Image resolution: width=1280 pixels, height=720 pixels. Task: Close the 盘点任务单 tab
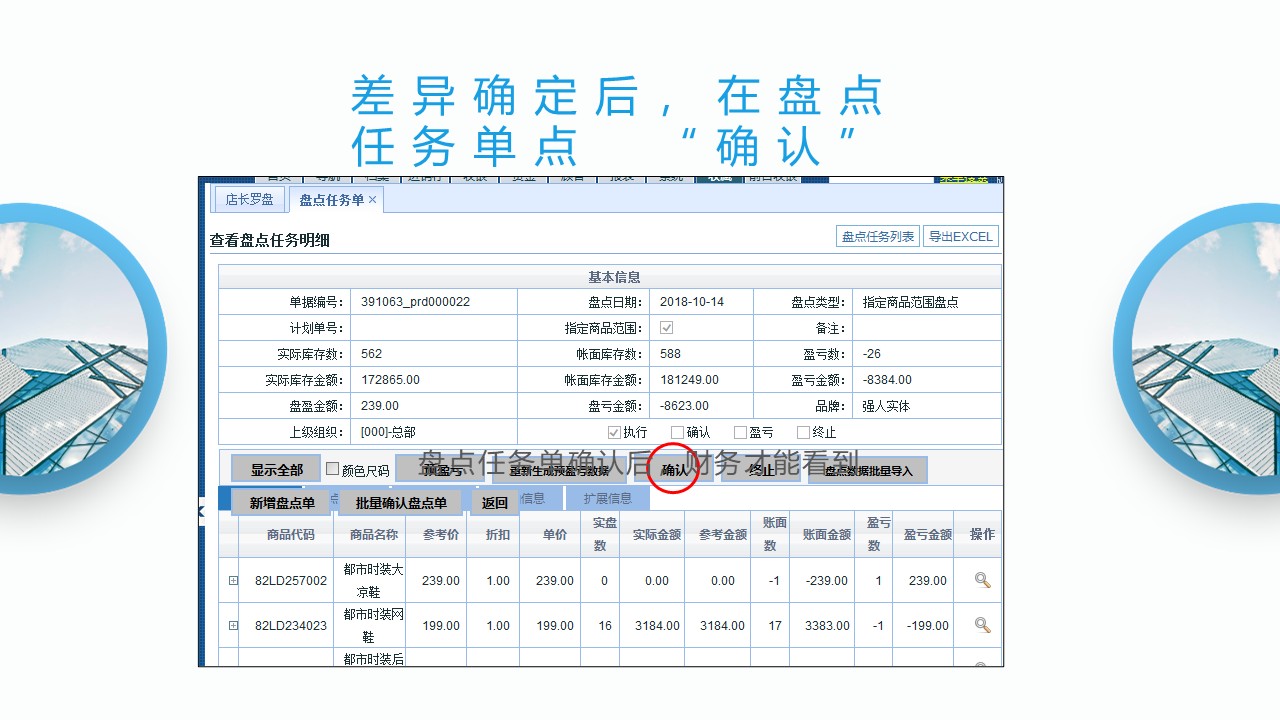coord(373,200)
